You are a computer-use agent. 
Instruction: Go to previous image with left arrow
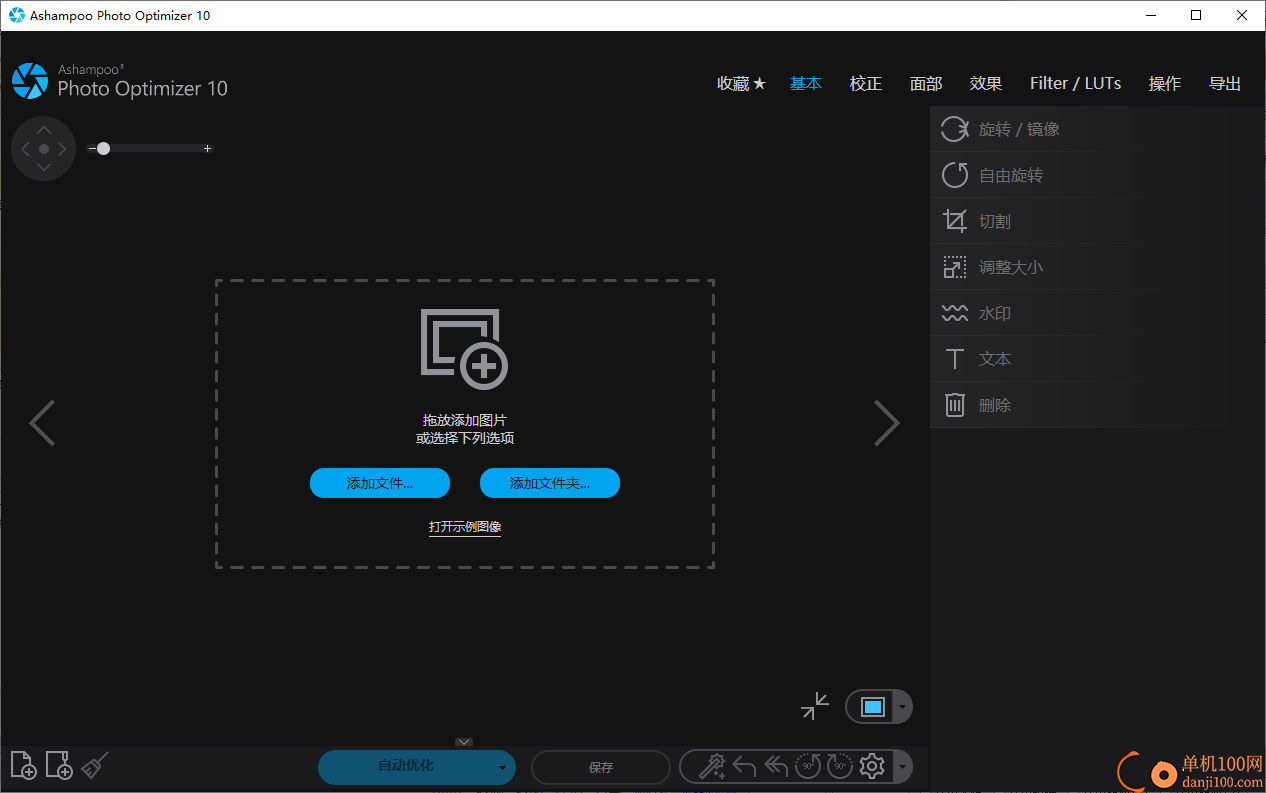click(42, 423)
